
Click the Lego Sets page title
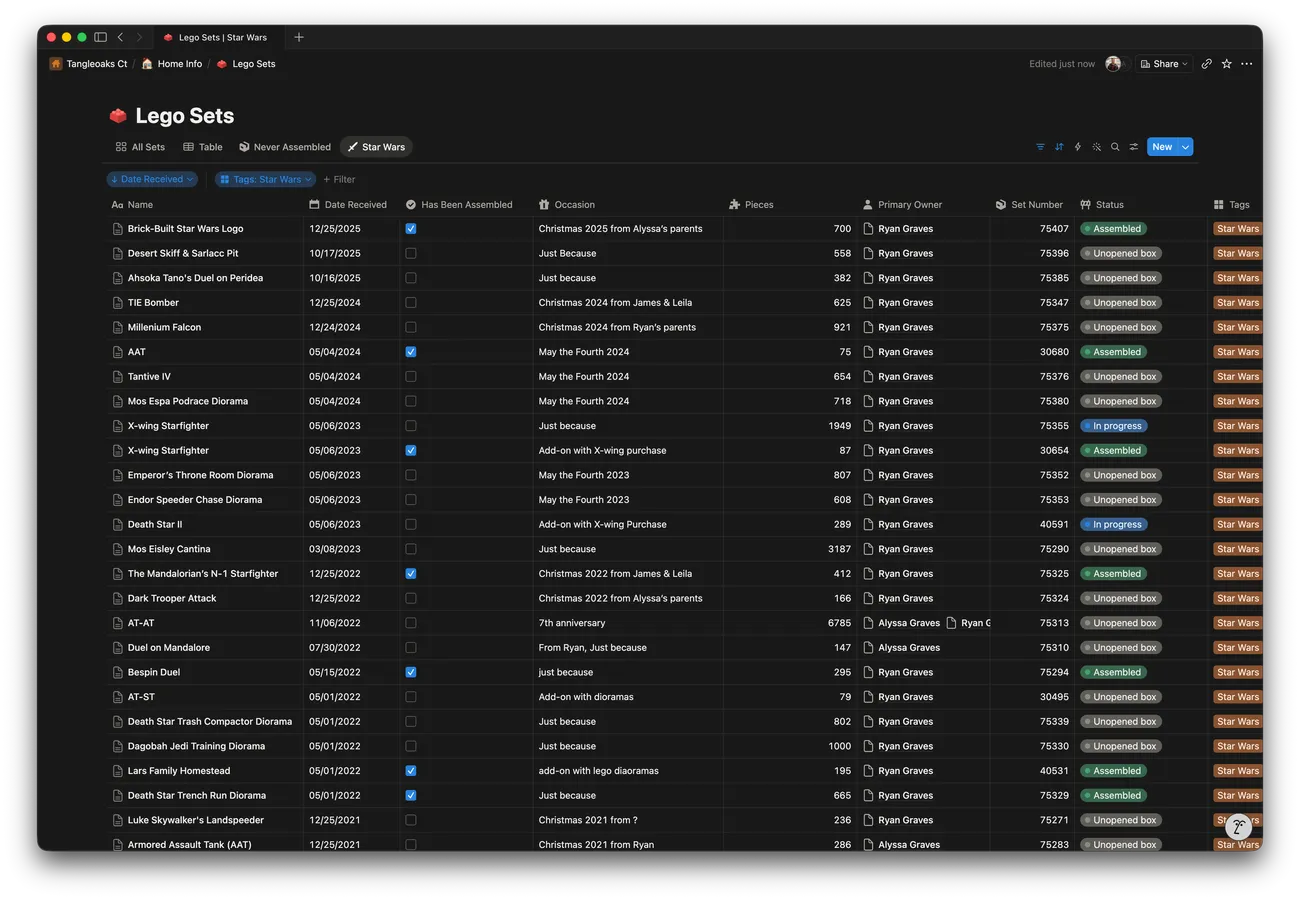pyautogui.click(x=185, y=116)
